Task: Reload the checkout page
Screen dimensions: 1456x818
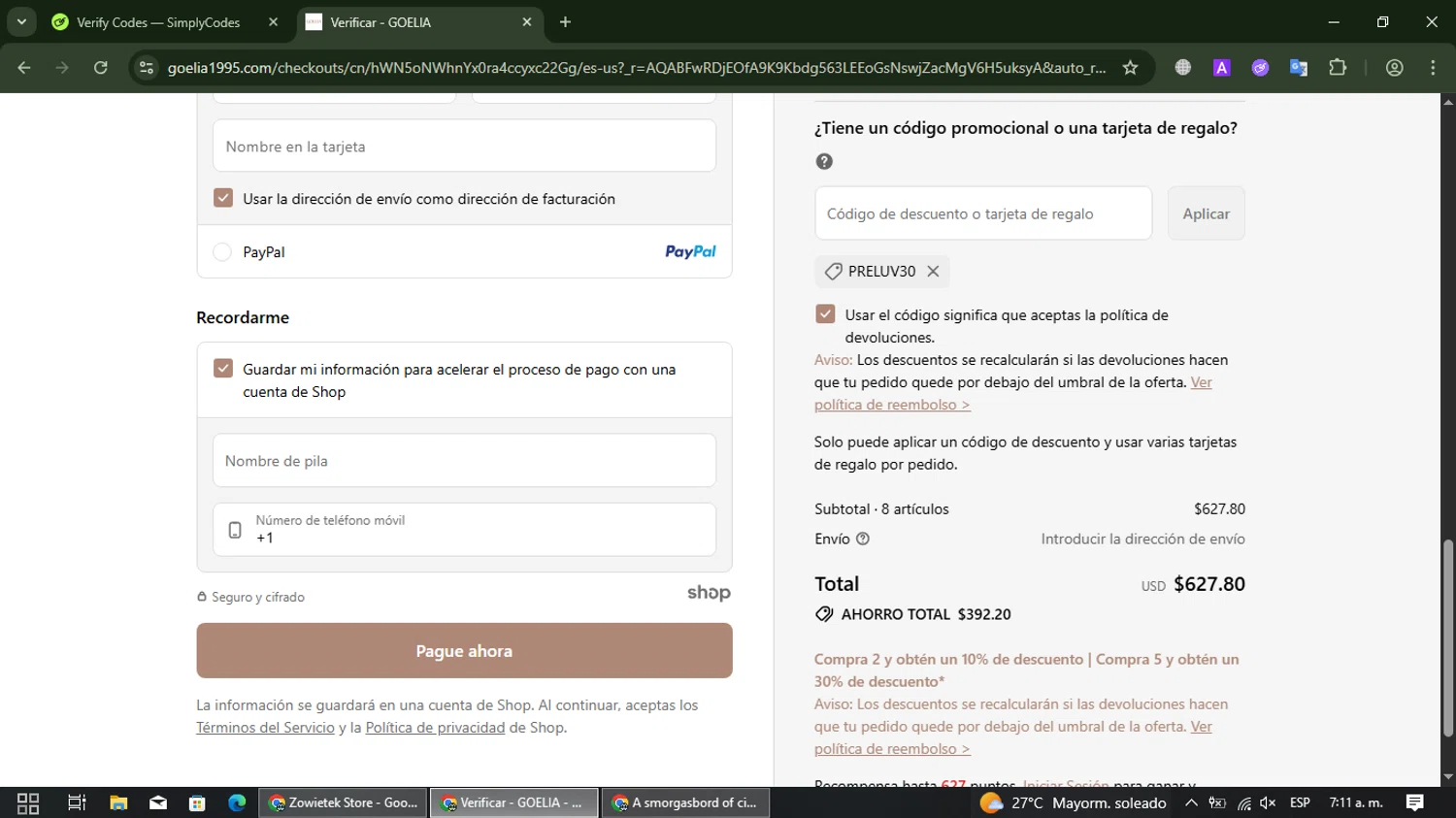Action: tap(100, 68)
